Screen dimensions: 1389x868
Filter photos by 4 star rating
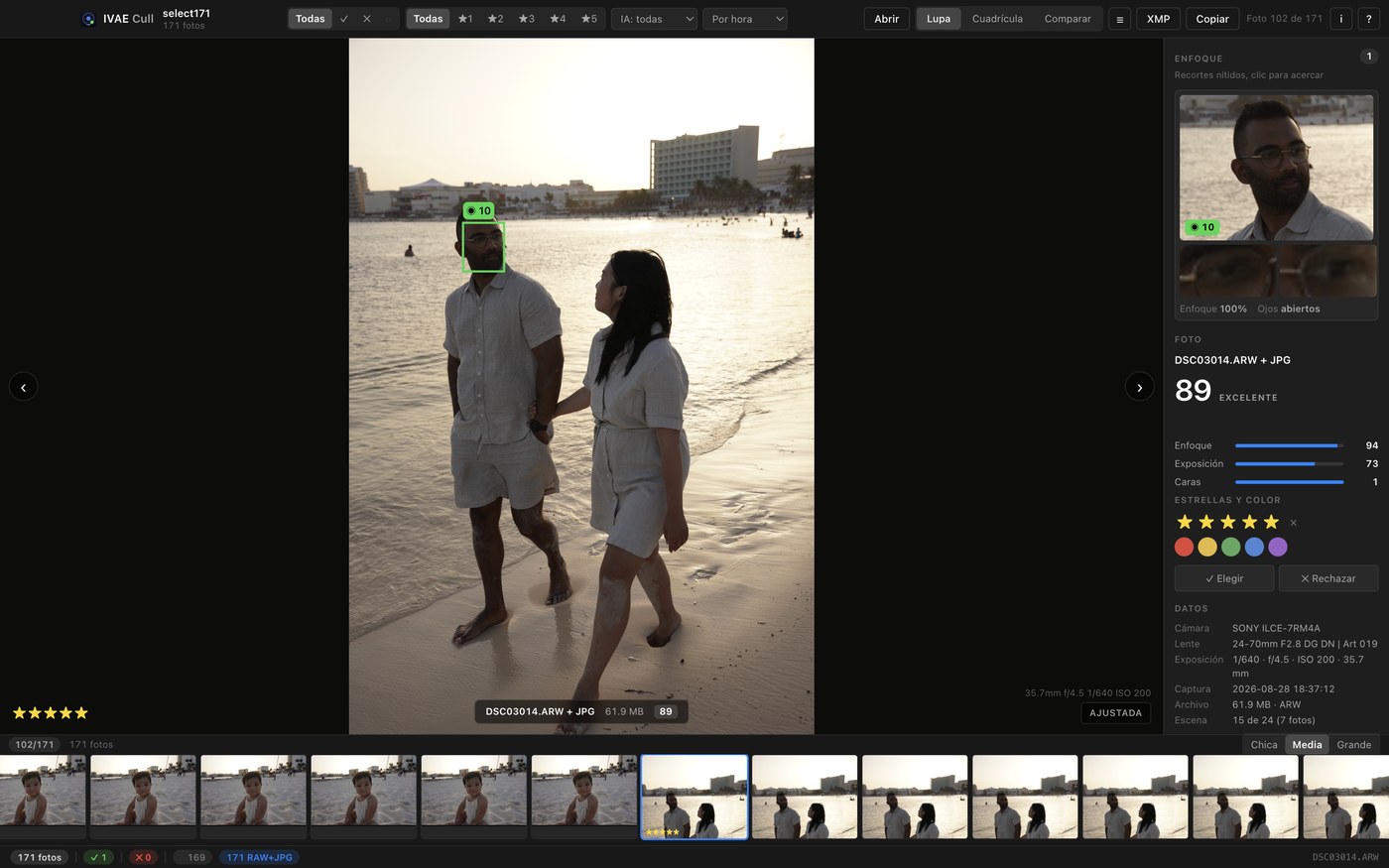point(558,19)
